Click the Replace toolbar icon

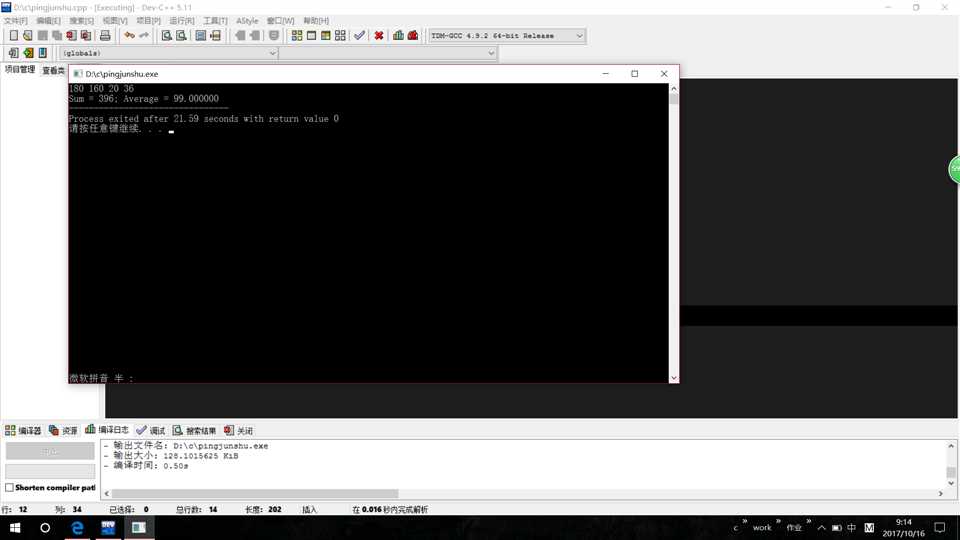(x=181, y=36)
